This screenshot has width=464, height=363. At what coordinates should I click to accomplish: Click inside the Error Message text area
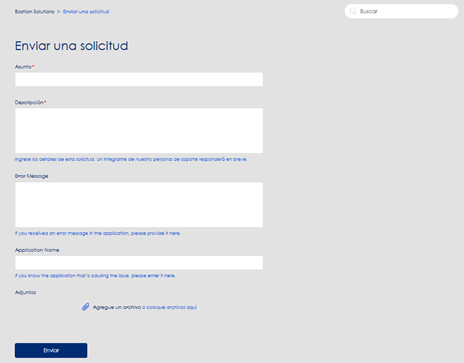pyautogui.click(x=139, y=205)
